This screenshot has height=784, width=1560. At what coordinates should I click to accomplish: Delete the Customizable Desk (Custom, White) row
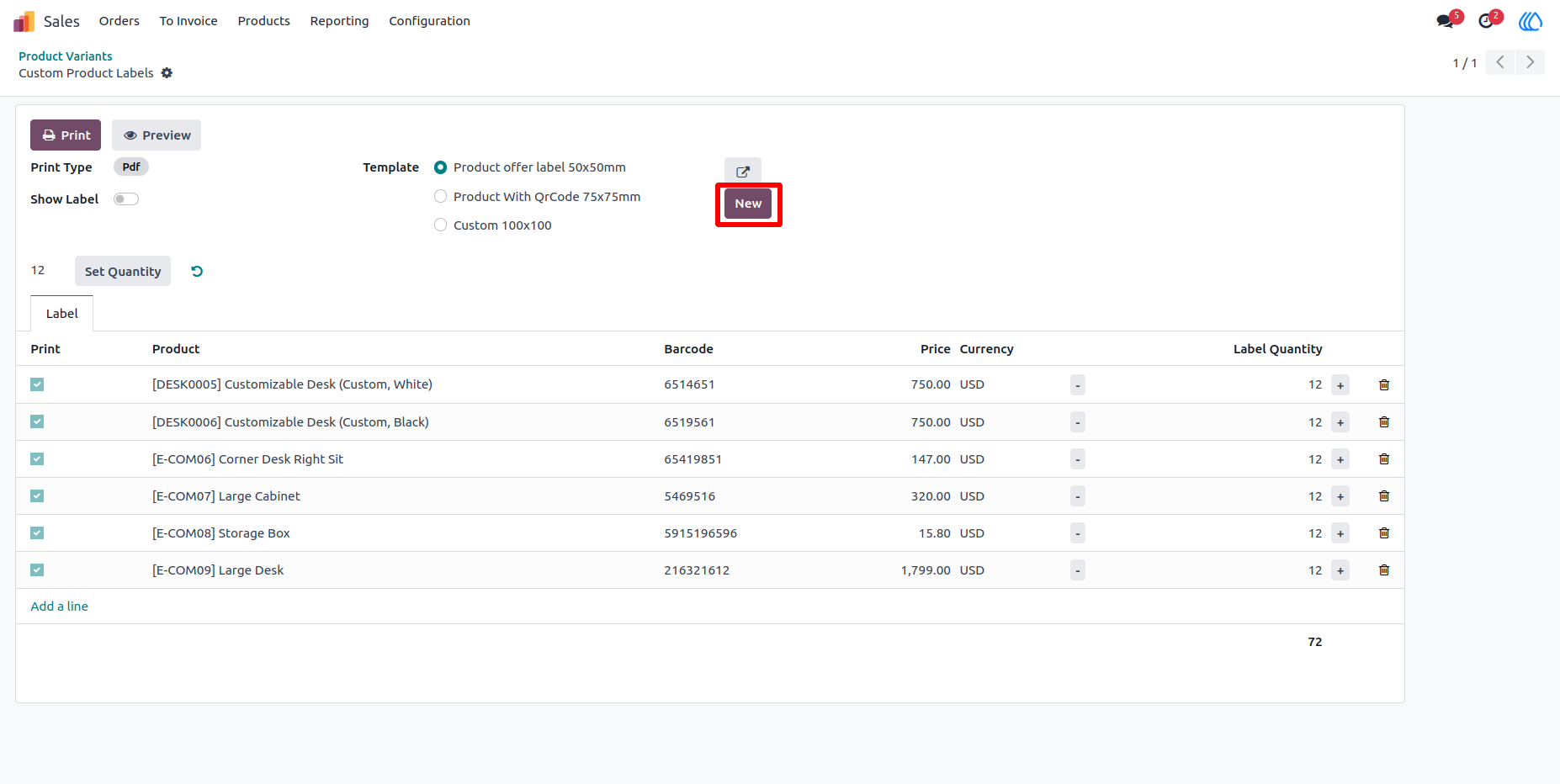pos(1384,384)
